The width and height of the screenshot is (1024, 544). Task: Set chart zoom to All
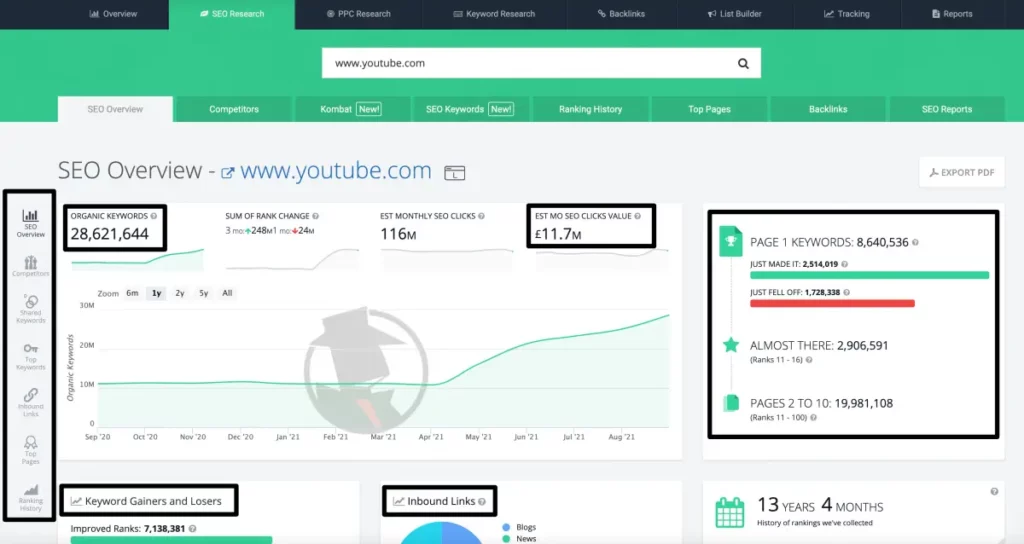coord(227,293)
